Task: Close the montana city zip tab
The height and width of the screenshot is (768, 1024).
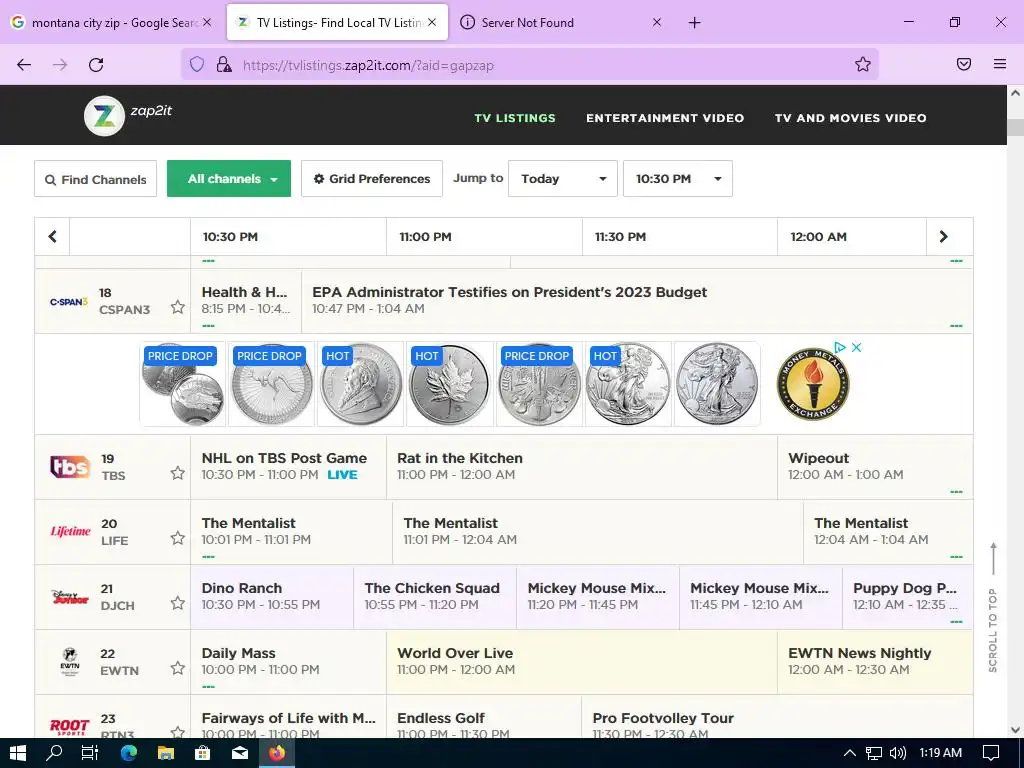Action: click(206, 22)
